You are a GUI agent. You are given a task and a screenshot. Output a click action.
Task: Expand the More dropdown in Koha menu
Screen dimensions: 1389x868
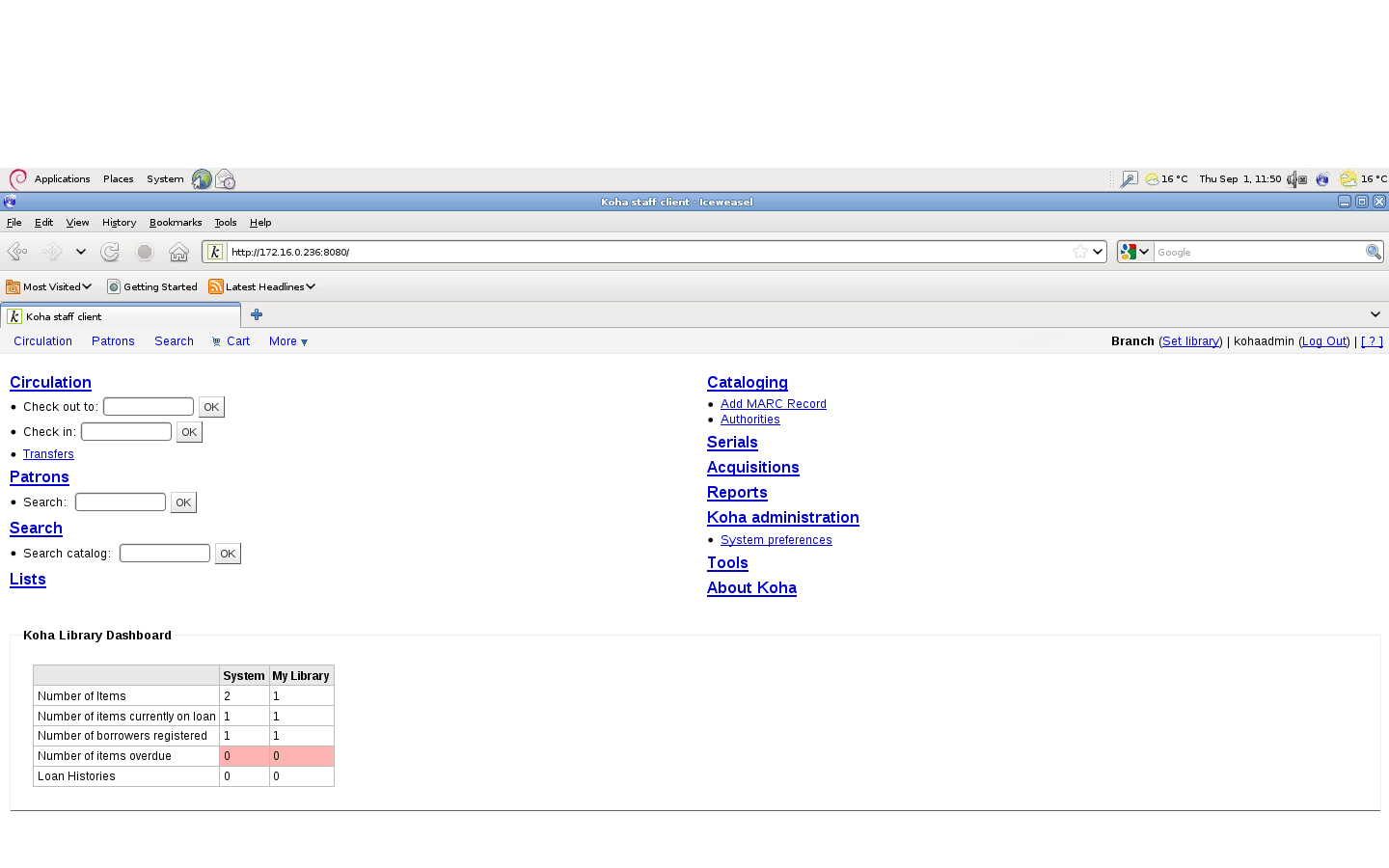click(287, 341)
